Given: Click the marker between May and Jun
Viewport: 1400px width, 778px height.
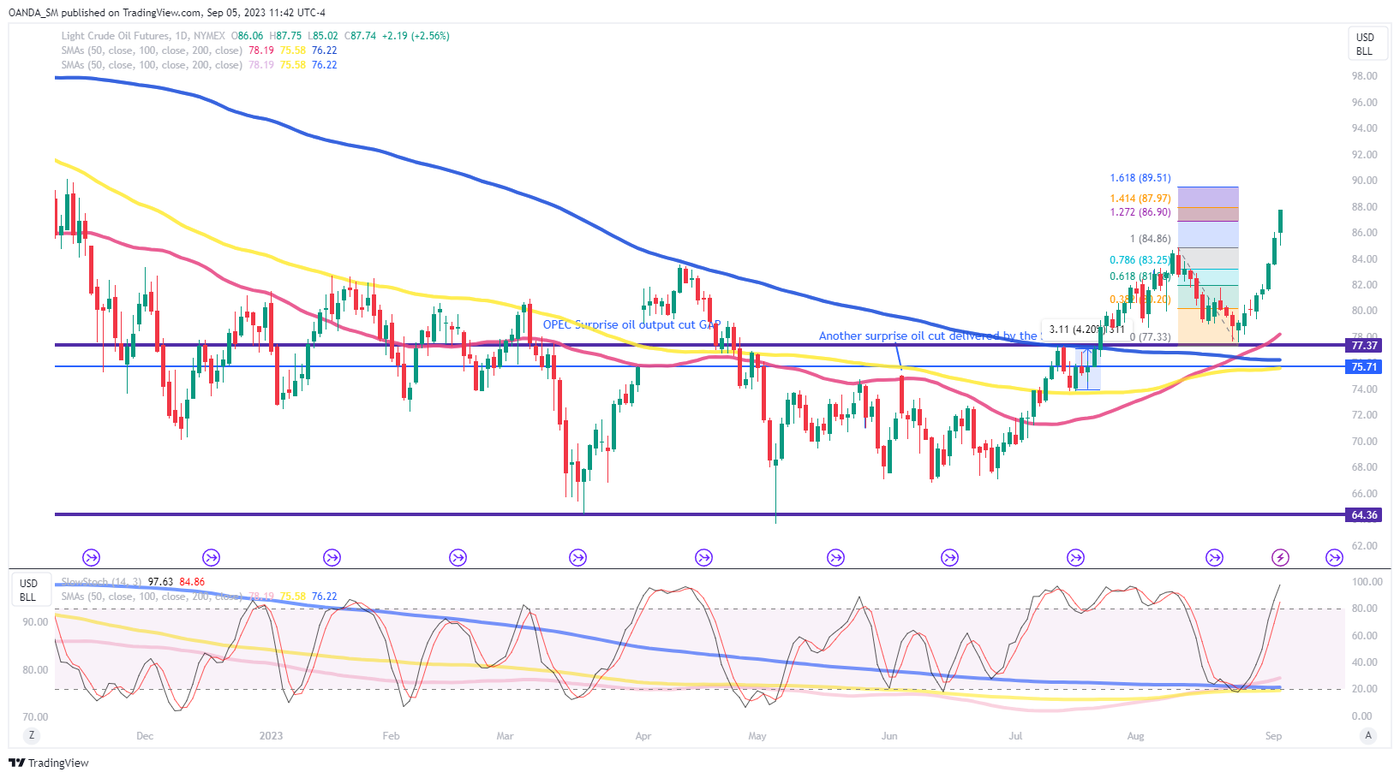Looking at the screenshot, I should (835, 557).
